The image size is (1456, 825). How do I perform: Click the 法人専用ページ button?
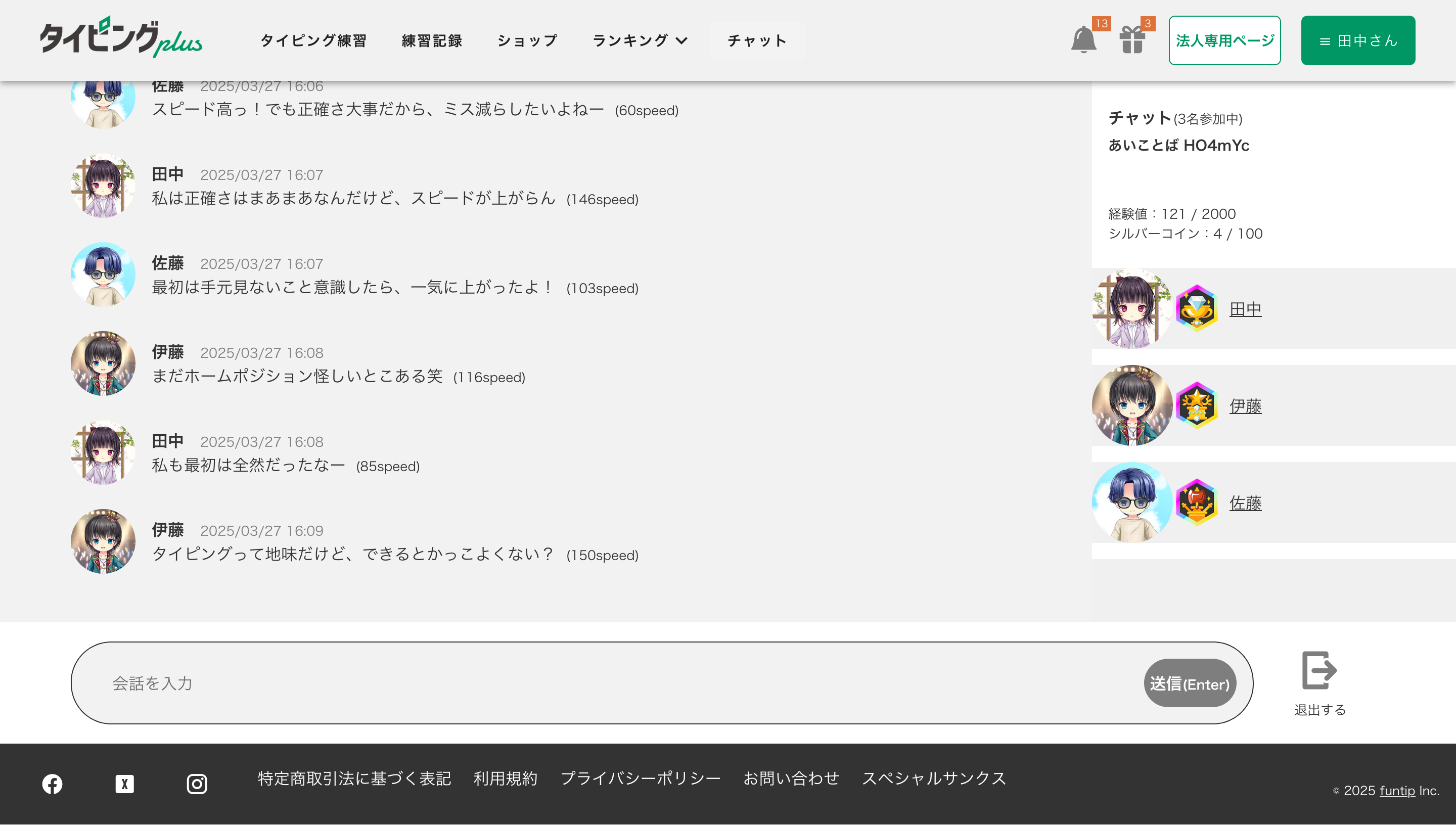click(1224, 41)
